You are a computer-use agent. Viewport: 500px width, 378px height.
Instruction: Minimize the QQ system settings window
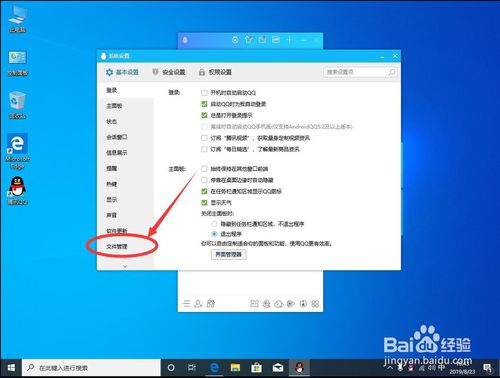pyautogui.click(x=382, y=56)
